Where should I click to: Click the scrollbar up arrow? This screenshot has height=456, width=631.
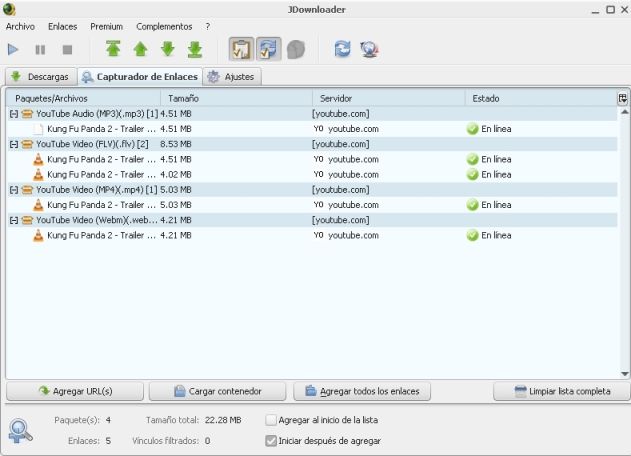tap(624, 112)
